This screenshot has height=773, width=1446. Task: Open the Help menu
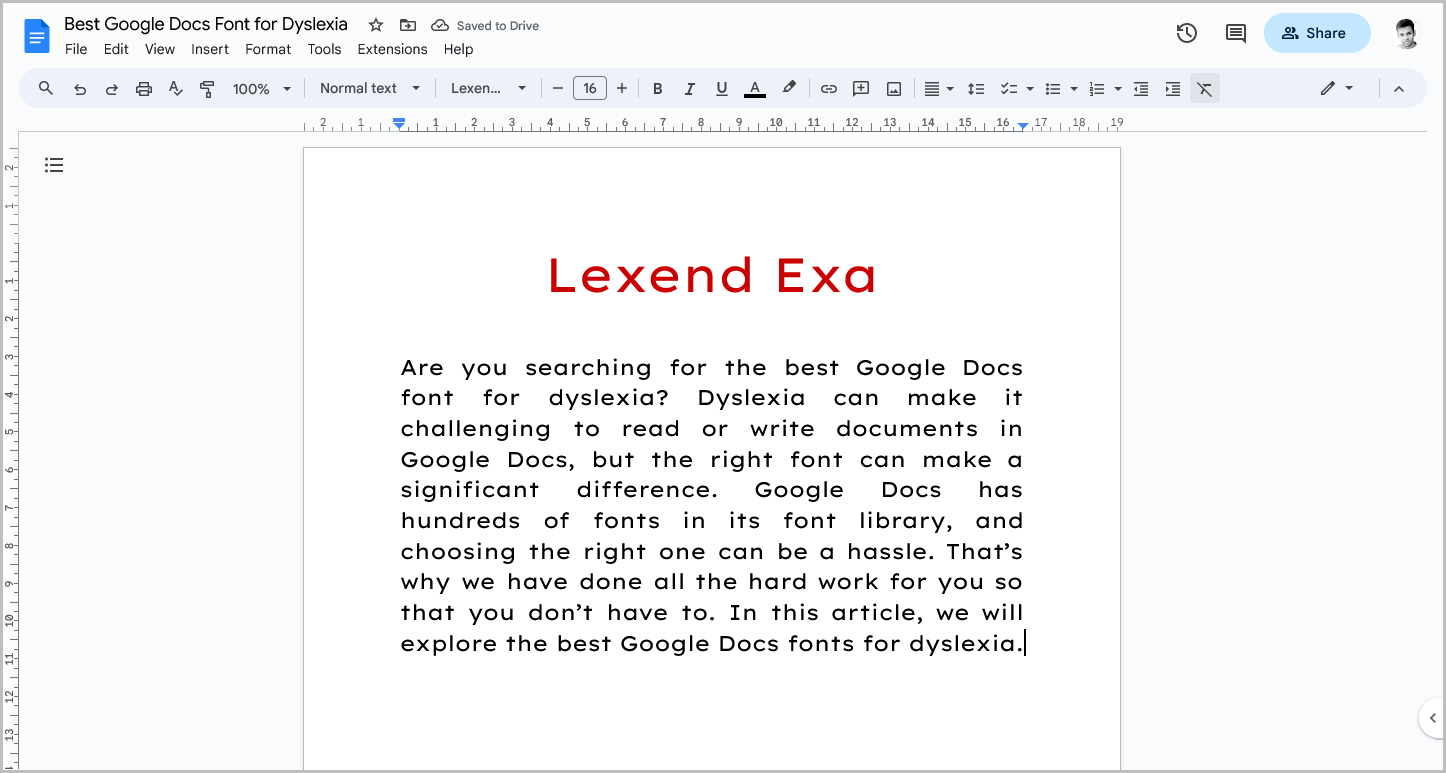[x=458, y=49]
